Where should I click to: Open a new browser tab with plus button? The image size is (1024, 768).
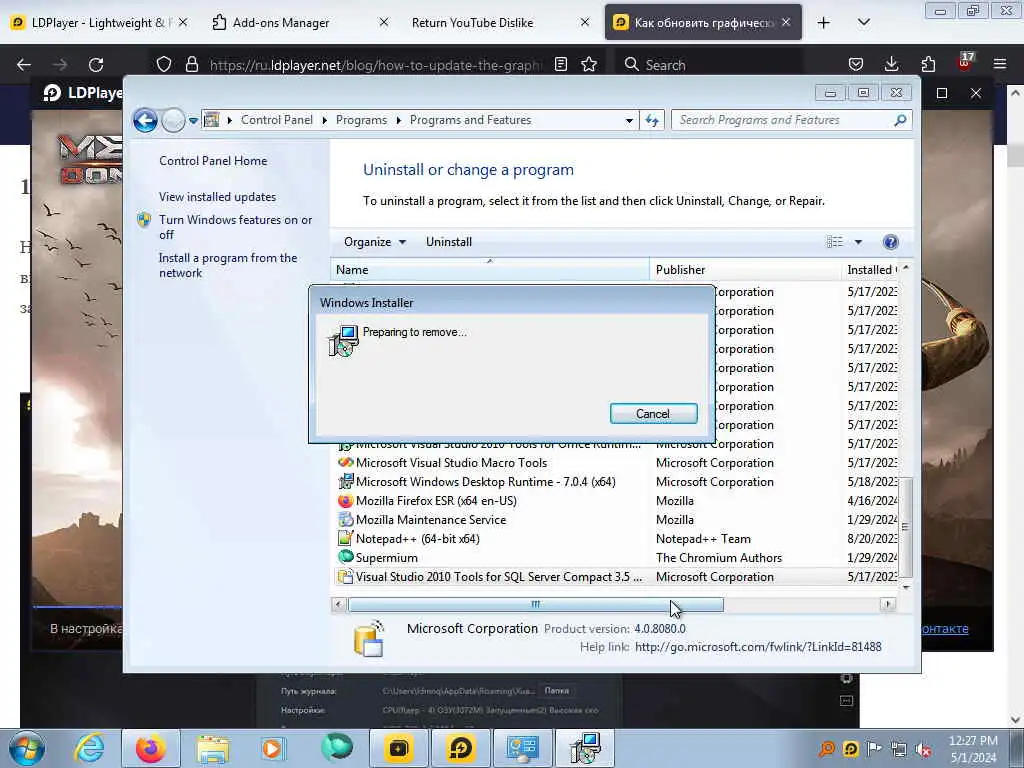tap(824, 23)
